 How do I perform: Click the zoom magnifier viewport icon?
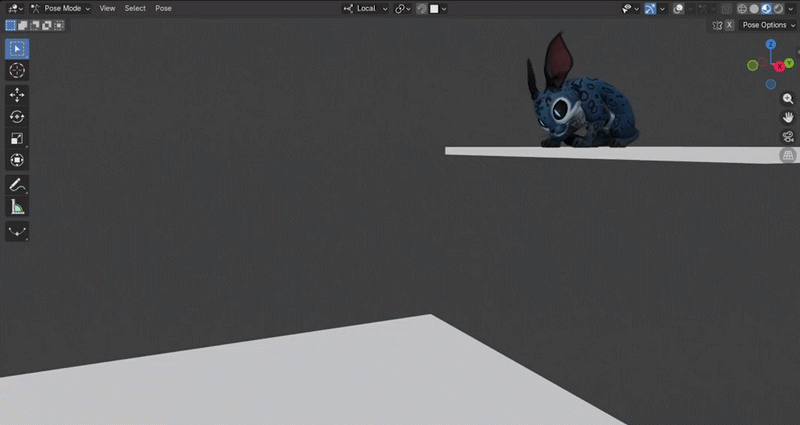pyautogui.click(x=788, y=99)
